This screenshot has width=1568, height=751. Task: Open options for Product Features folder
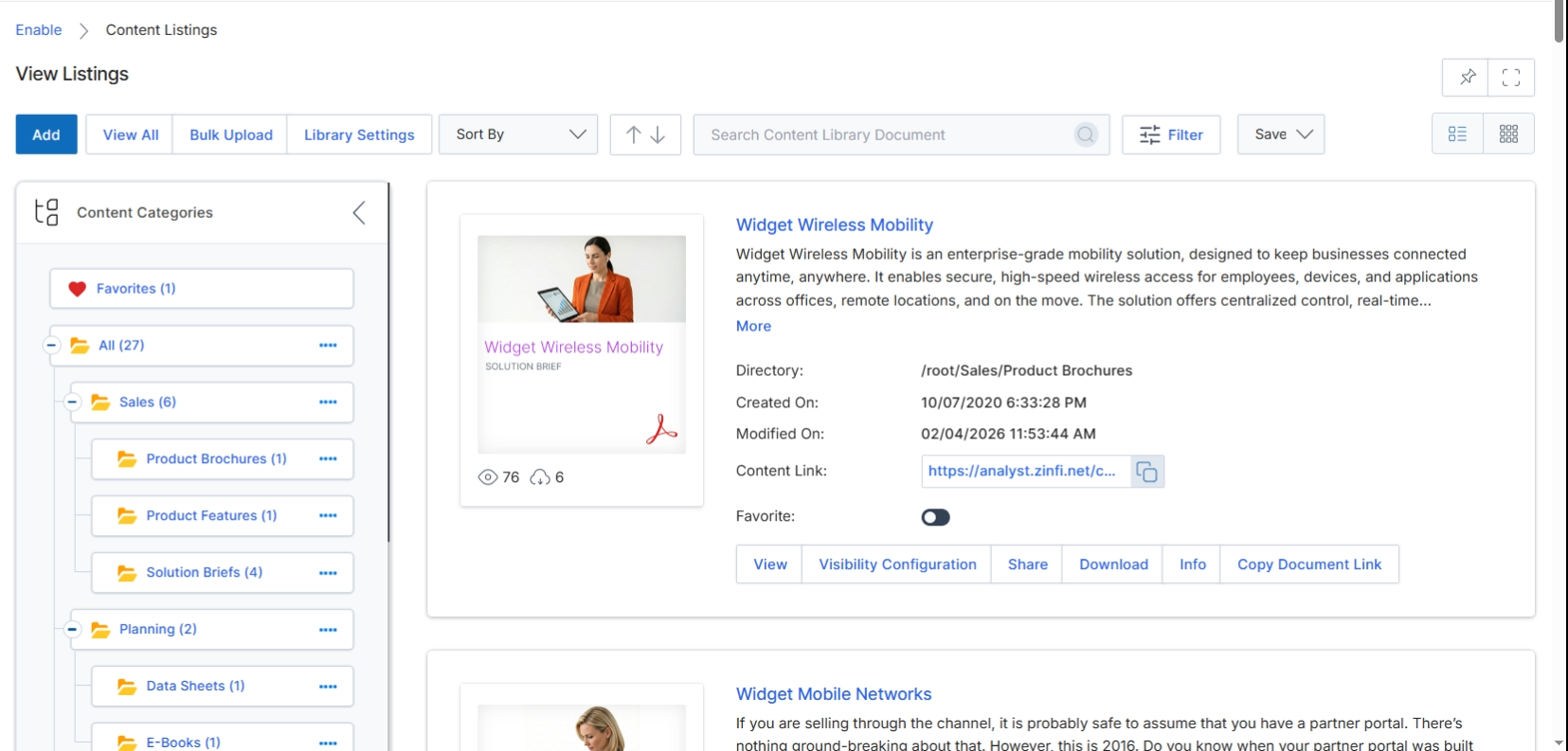[x=328, y=516]
